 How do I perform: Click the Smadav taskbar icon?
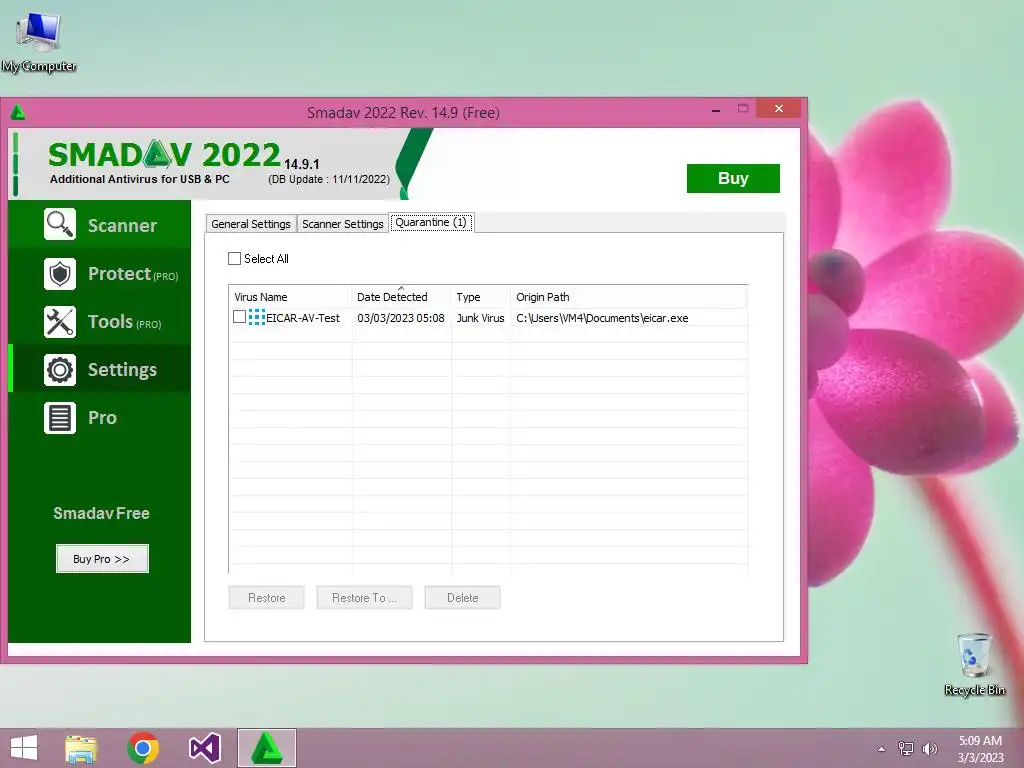click(266, 748)
